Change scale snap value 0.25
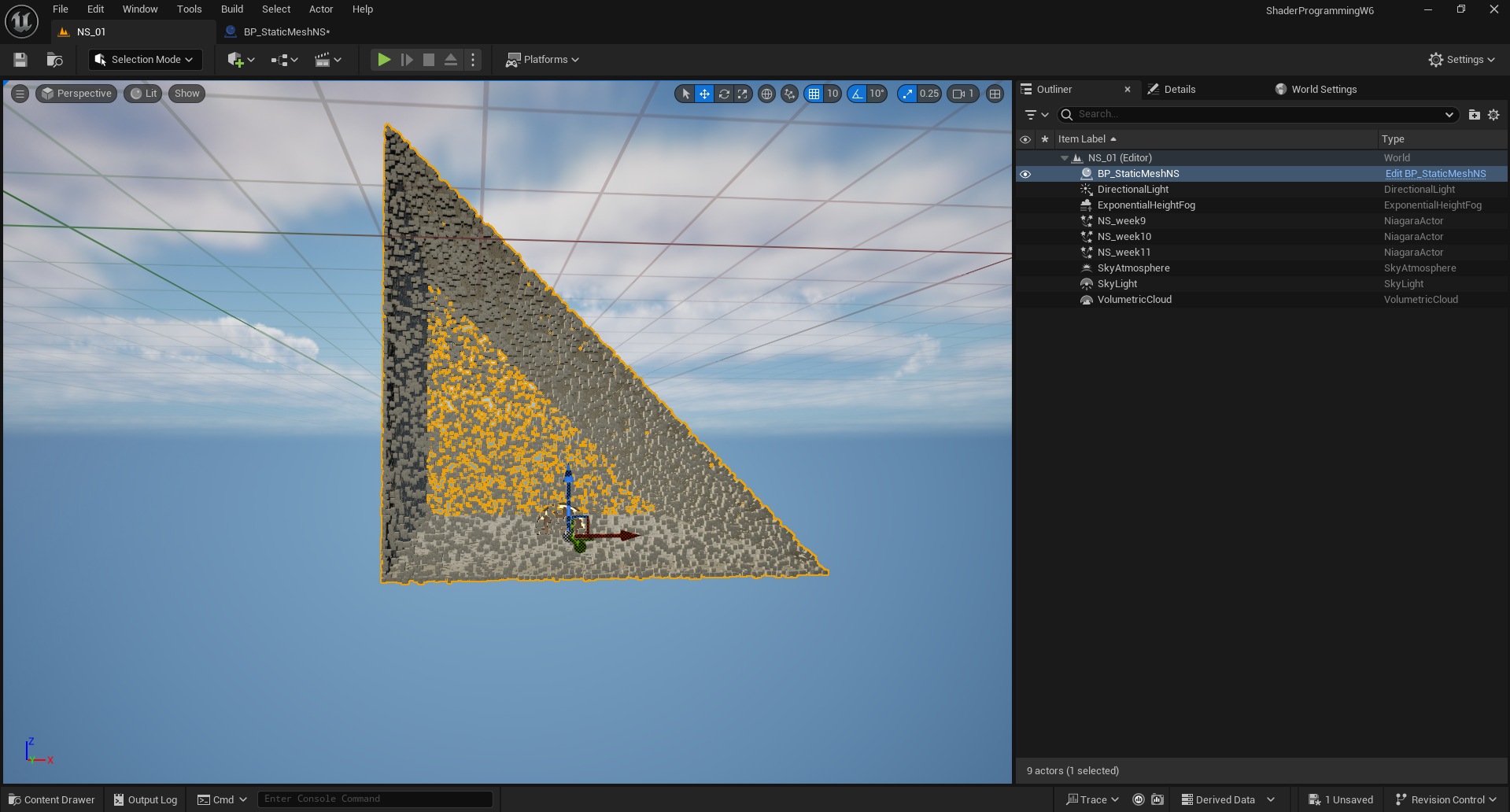This screenshot has width=1510, height=812. (929, 94)
